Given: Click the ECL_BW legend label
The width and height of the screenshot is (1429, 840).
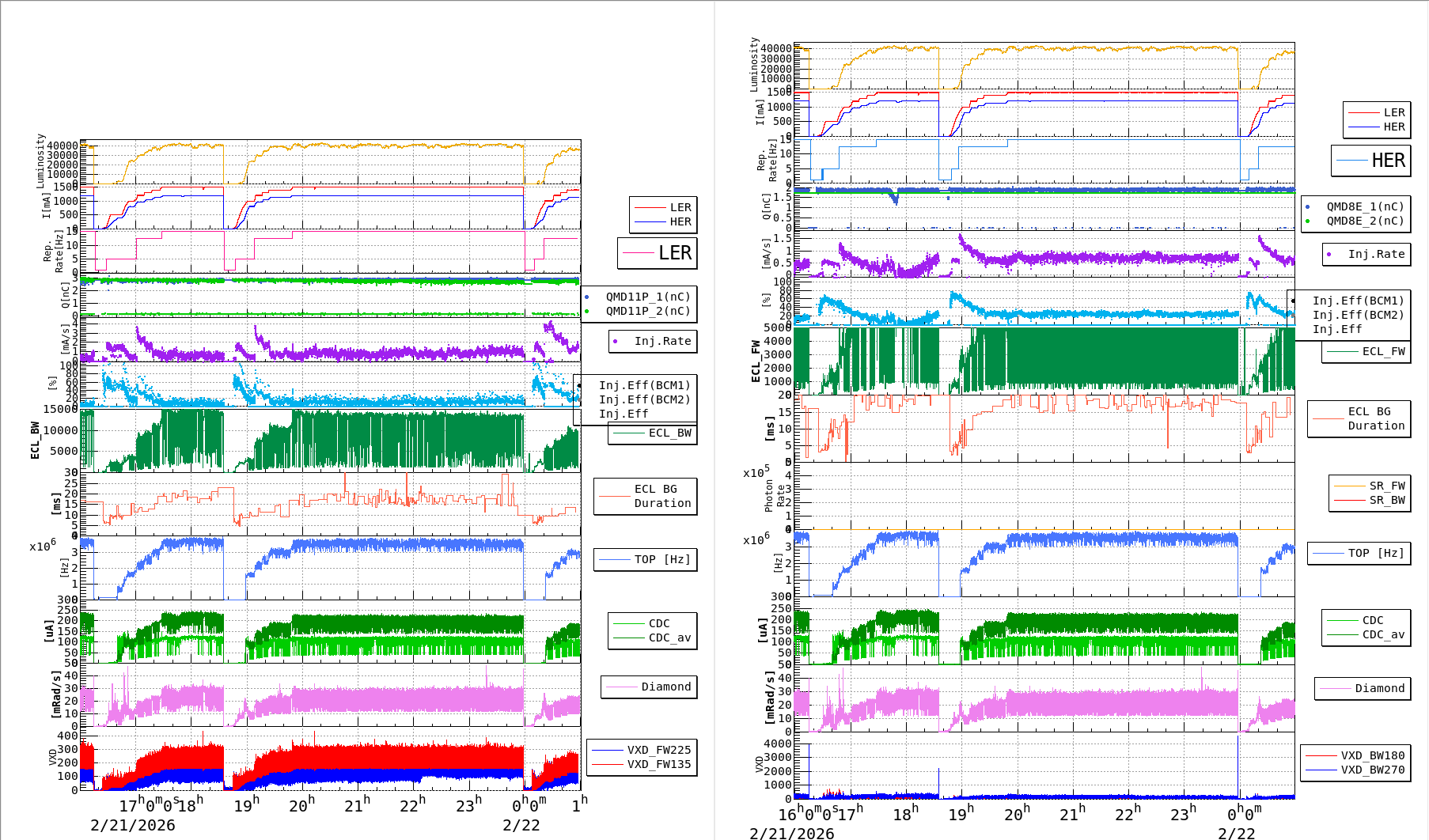Looking at the screenshot, I should (x=669, y=433).
